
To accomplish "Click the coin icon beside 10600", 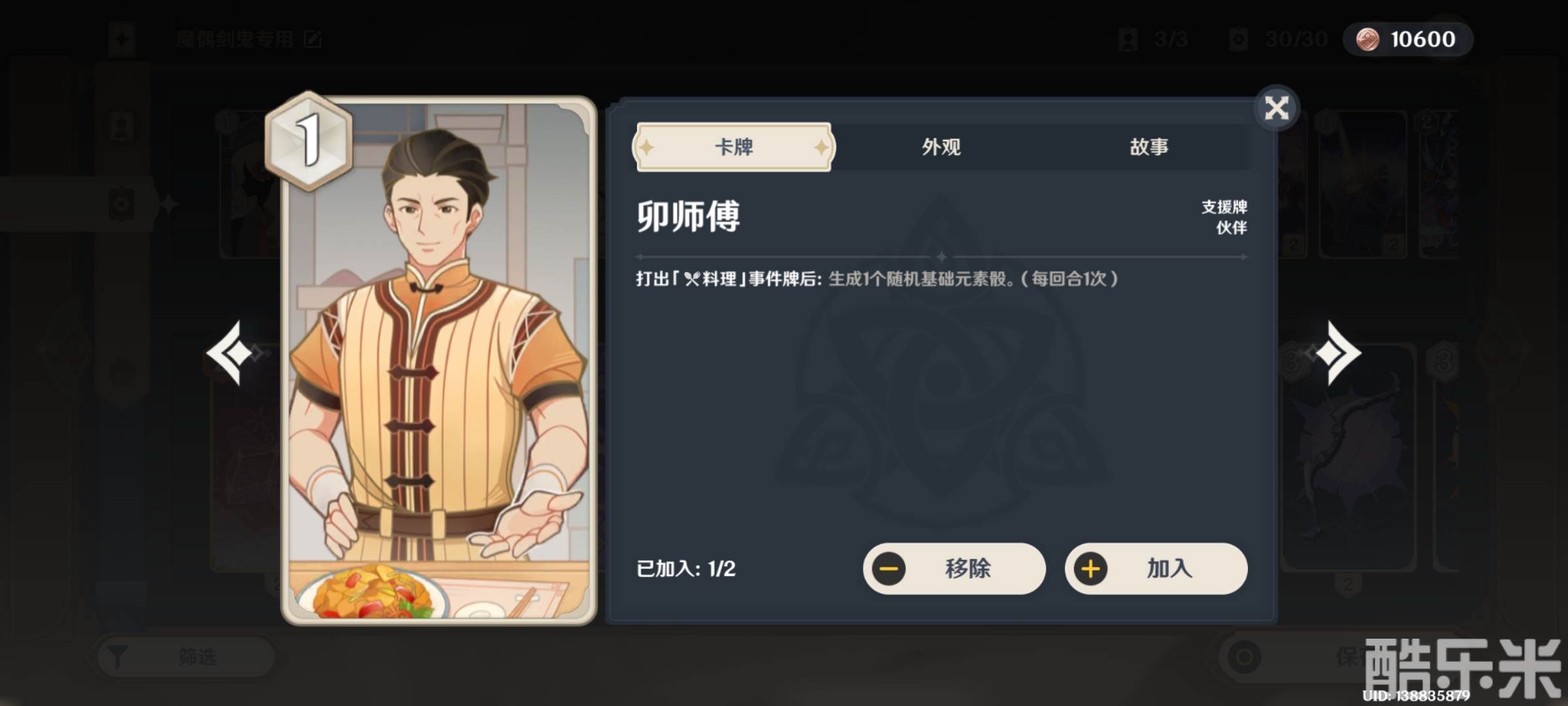I will click(x=1367, y=39).
